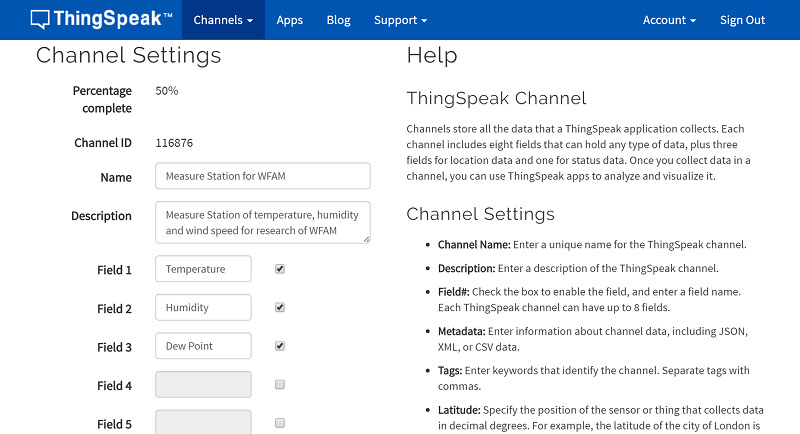The width and height of the screenshot is (800, 434).
Task: Click the Help heading
Action: (x=432, y=55)
